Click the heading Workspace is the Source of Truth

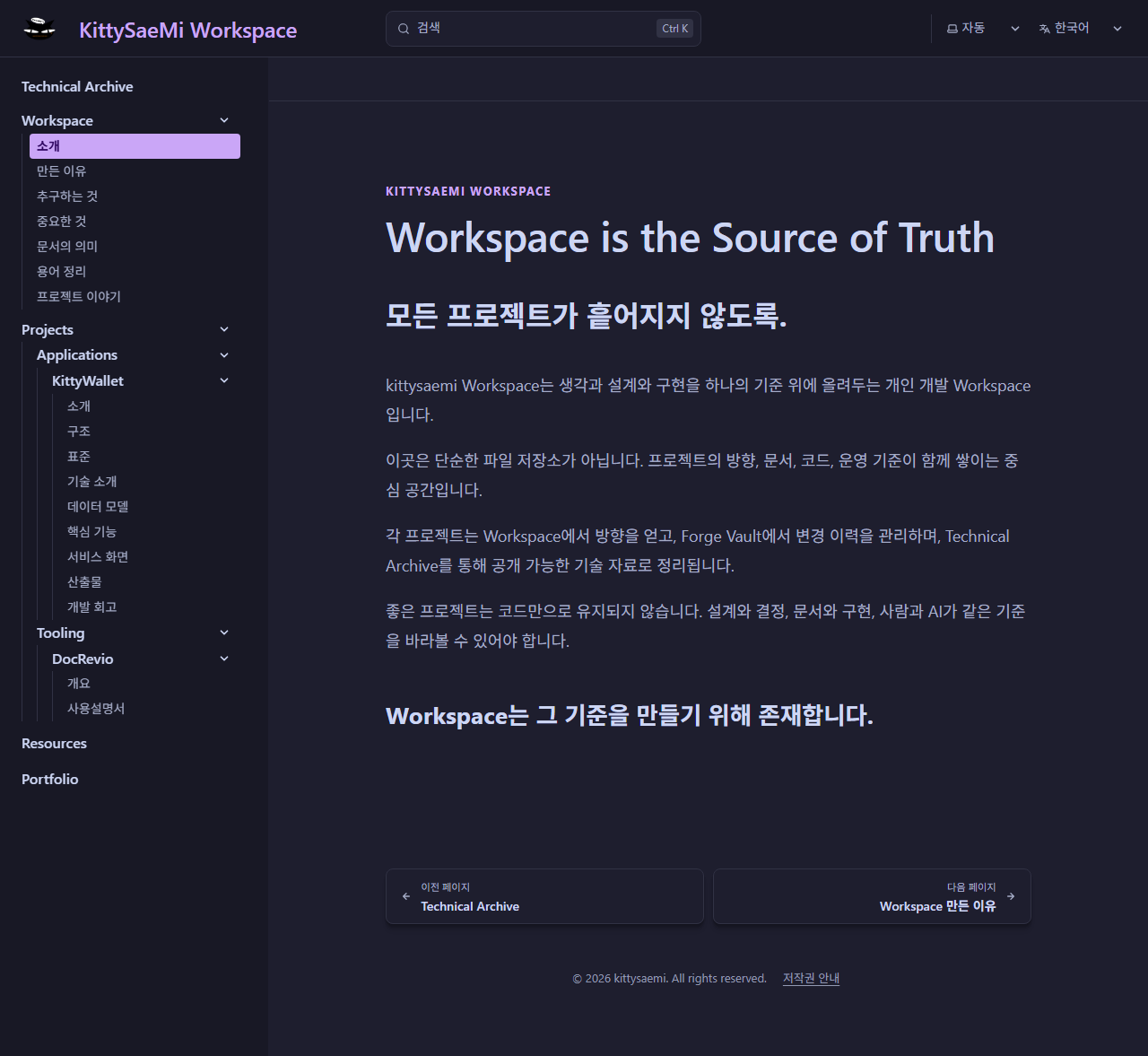[690, 239]
